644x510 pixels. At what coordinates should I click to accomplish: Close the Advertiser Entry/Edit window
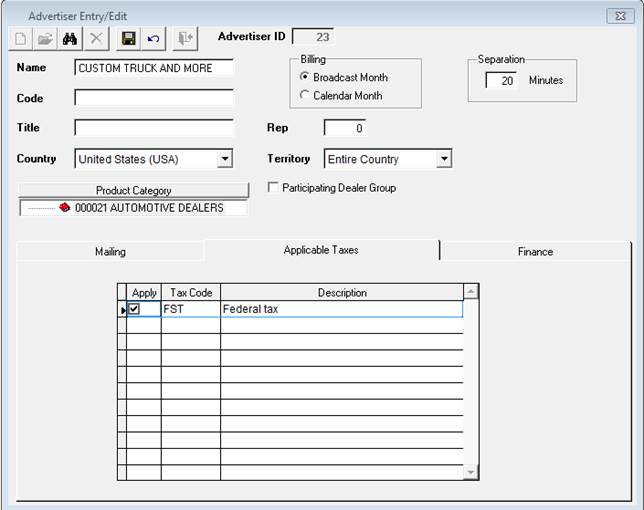tap(618, 16)
